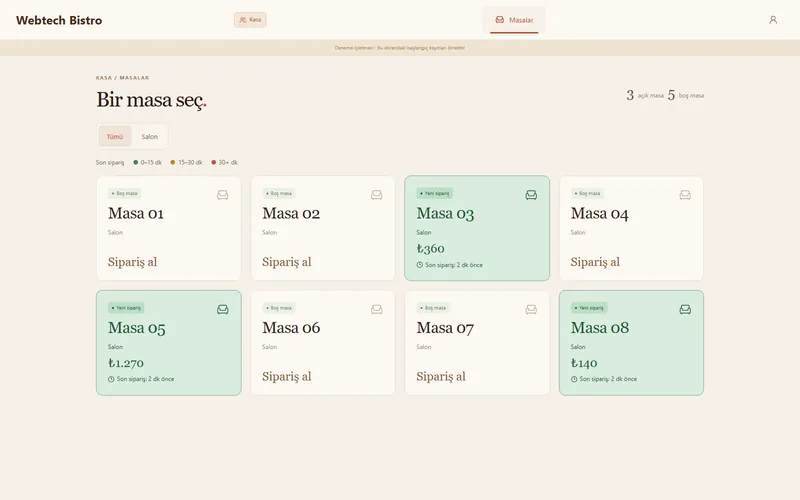Click the Boş masa badge on Masa 06
This screenshot has width=800, height=500.
tap(279, 308)
